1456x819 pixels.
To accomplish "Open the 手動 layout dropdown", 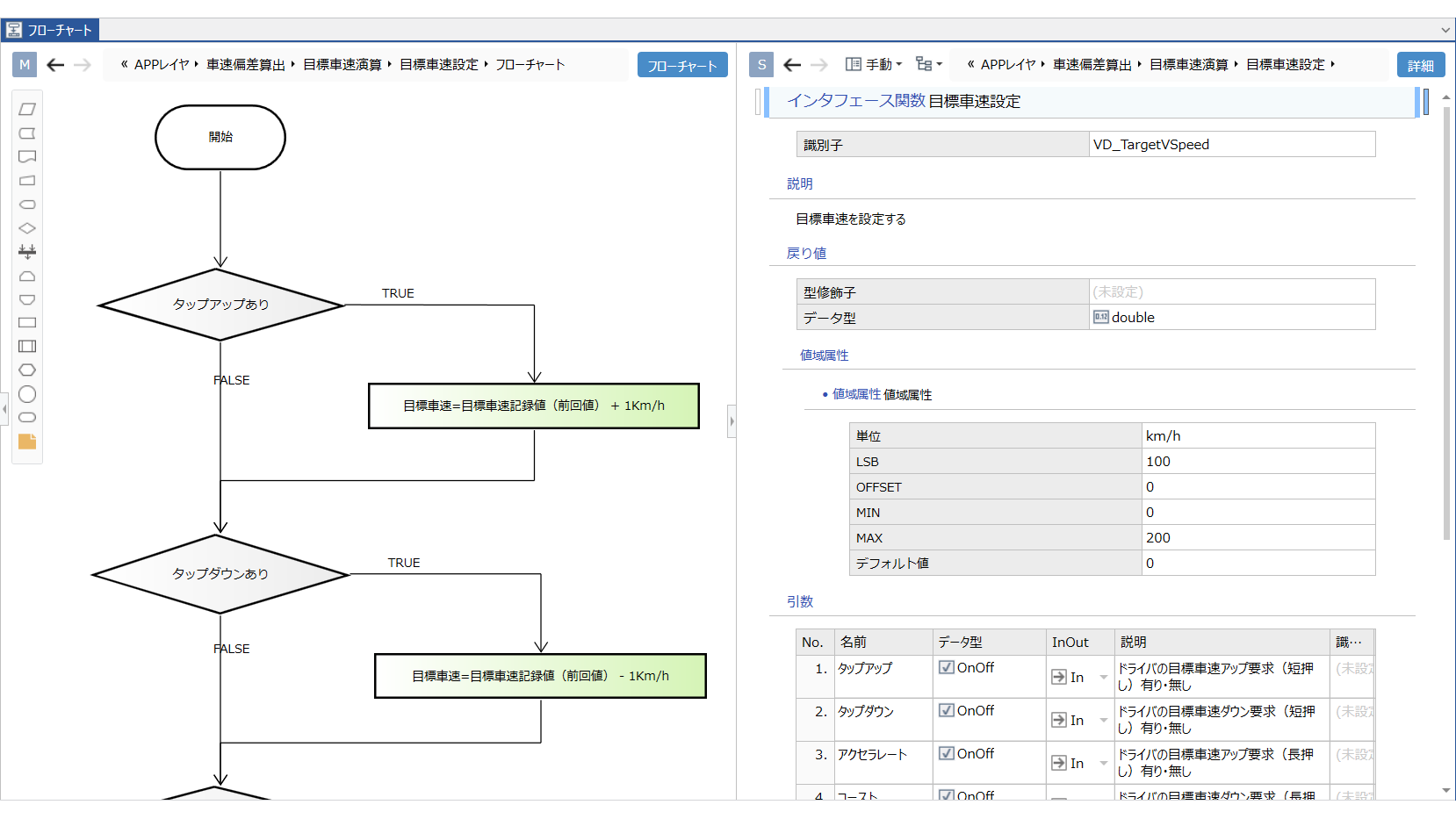I will (x=874, y=65).
